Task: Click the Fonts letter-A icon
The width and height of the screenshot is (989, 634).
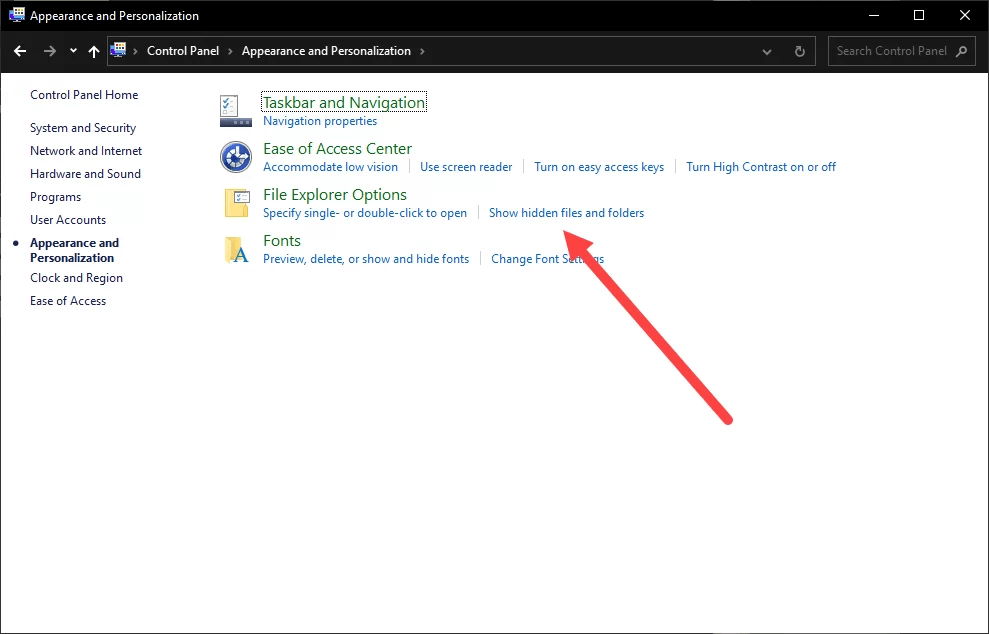Action: pos(235,249)
